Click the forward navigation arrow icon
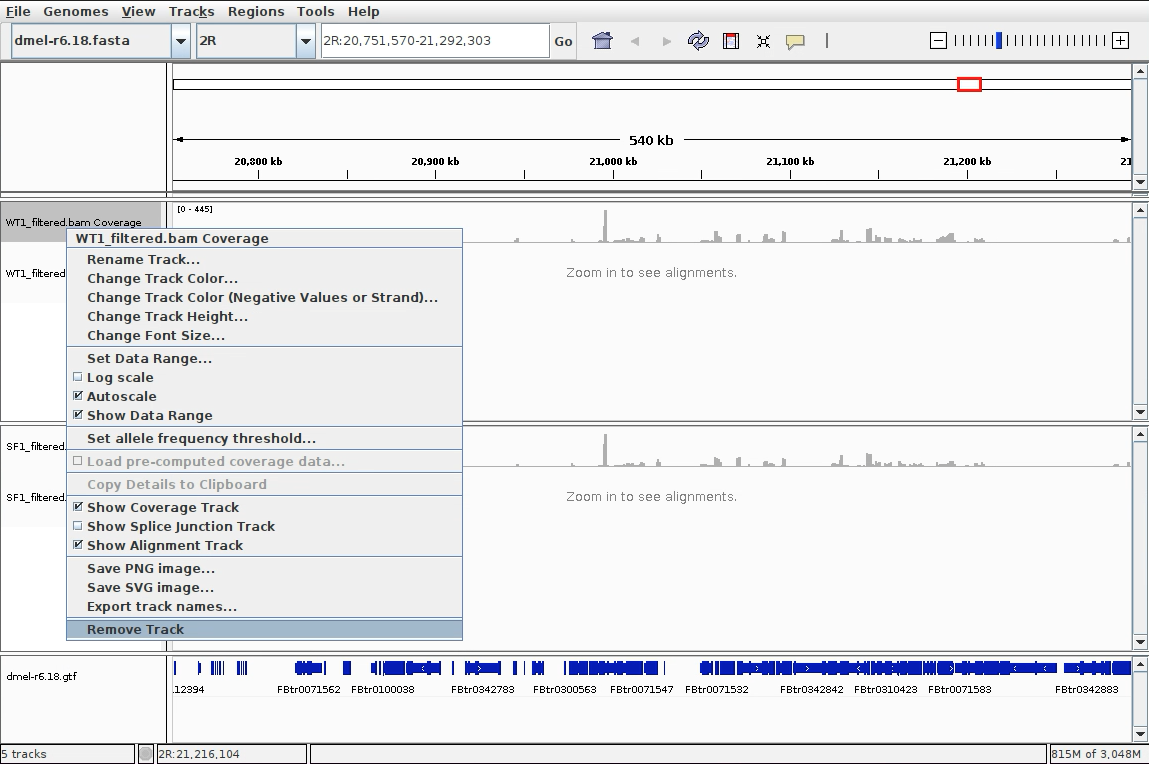The width and height of the screenshot is (1149, 764). pos(667,41)
